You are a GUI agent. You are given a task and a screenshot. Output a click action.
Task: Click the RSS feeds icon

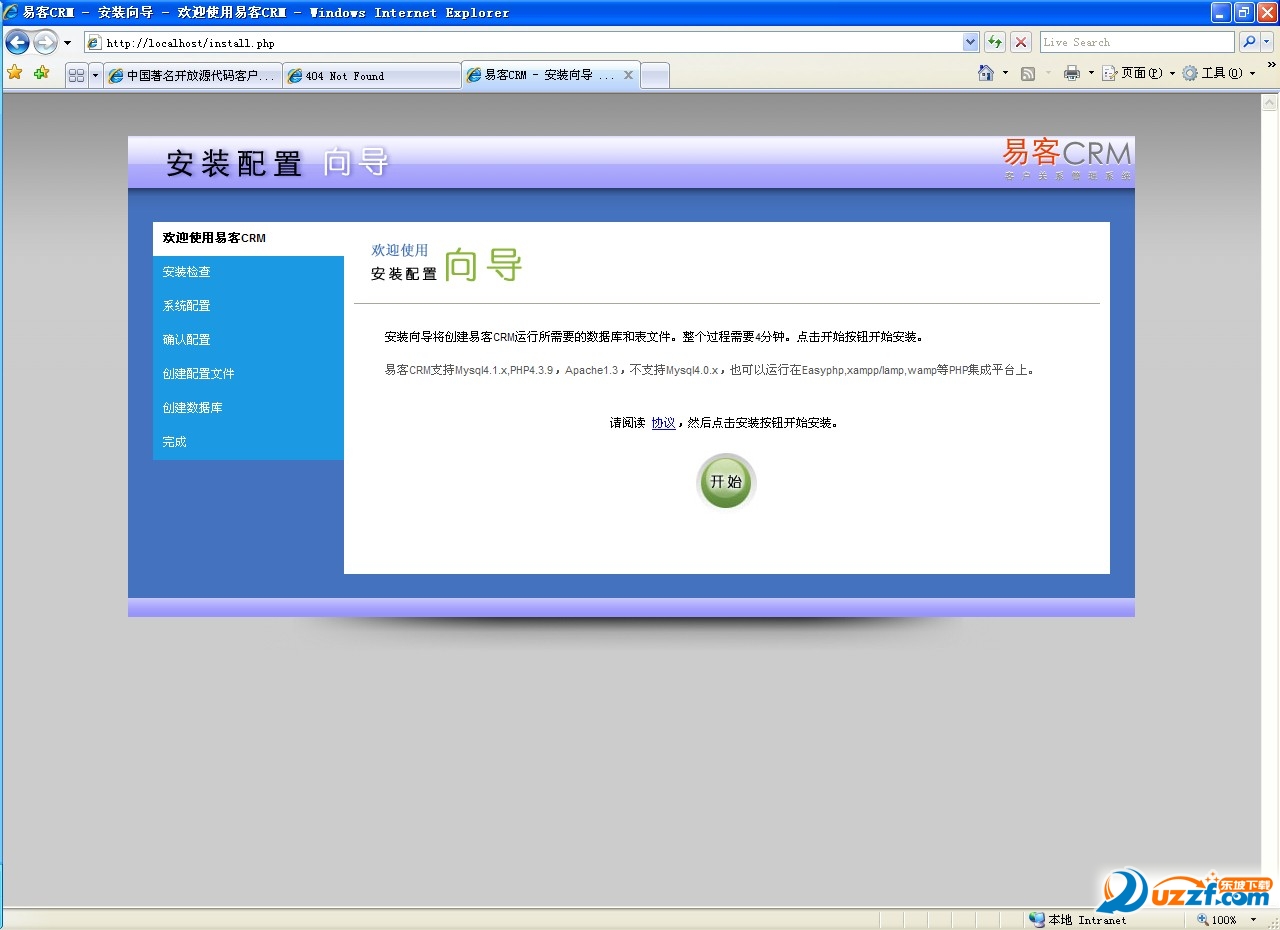click(1028, 73)
